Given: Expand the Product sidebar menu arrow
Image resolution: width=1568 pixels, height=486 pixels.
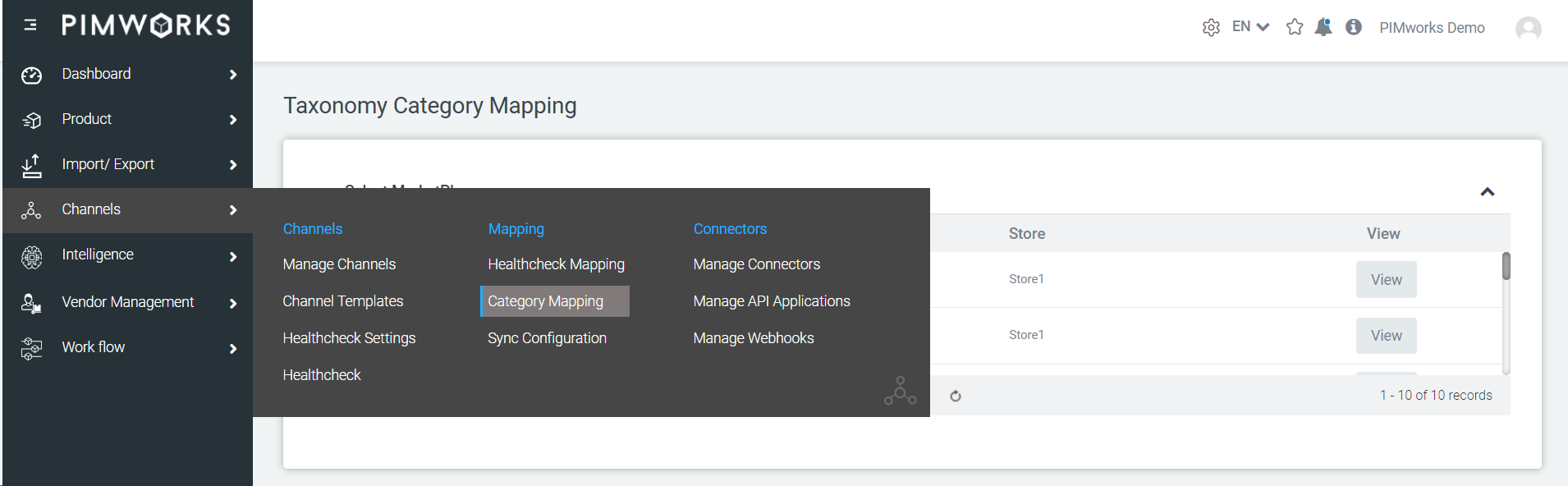Looking at the screenshot, I should [233, 120].
